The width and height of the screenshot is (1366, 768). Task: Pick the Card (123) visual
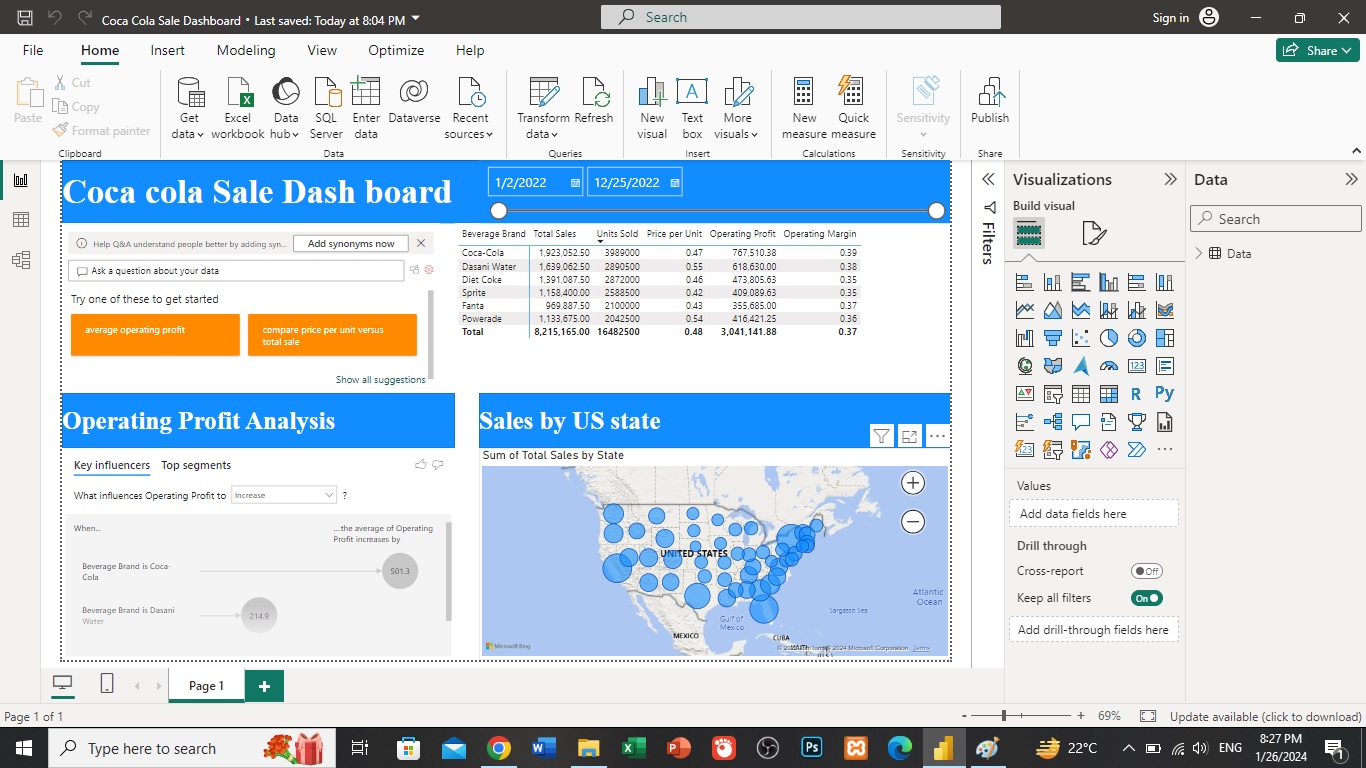click(1137, 366)
